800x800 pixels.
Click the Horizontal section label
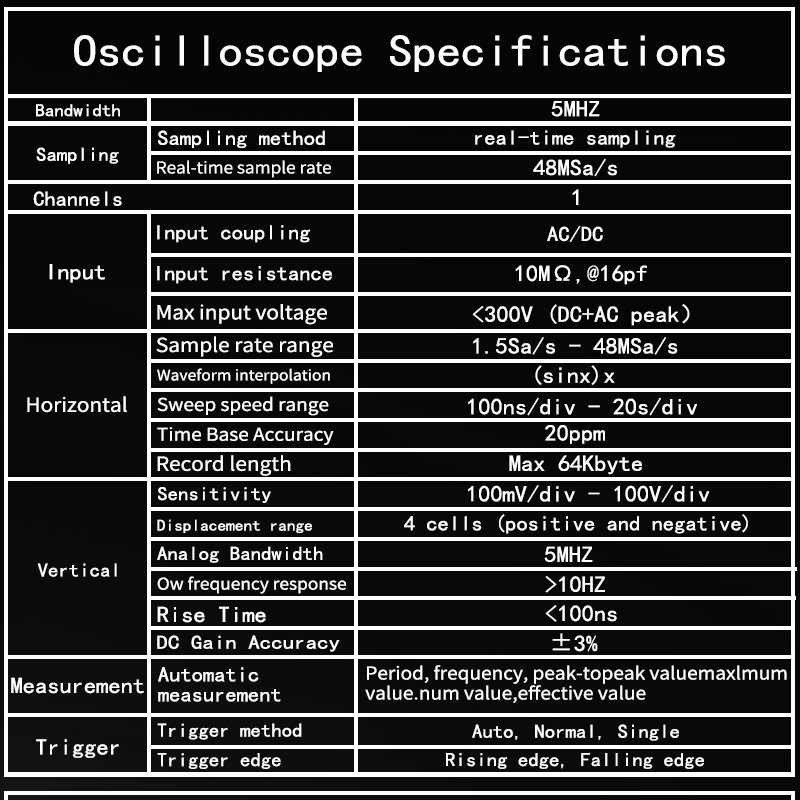tap(77, 405)
